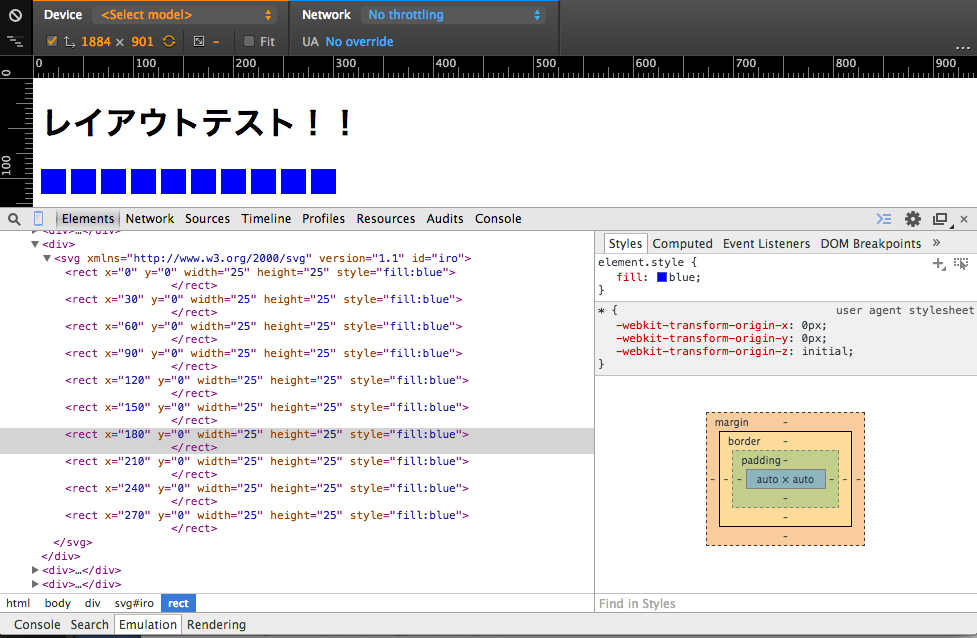Open the three-dot more options menu

(963, 47)
